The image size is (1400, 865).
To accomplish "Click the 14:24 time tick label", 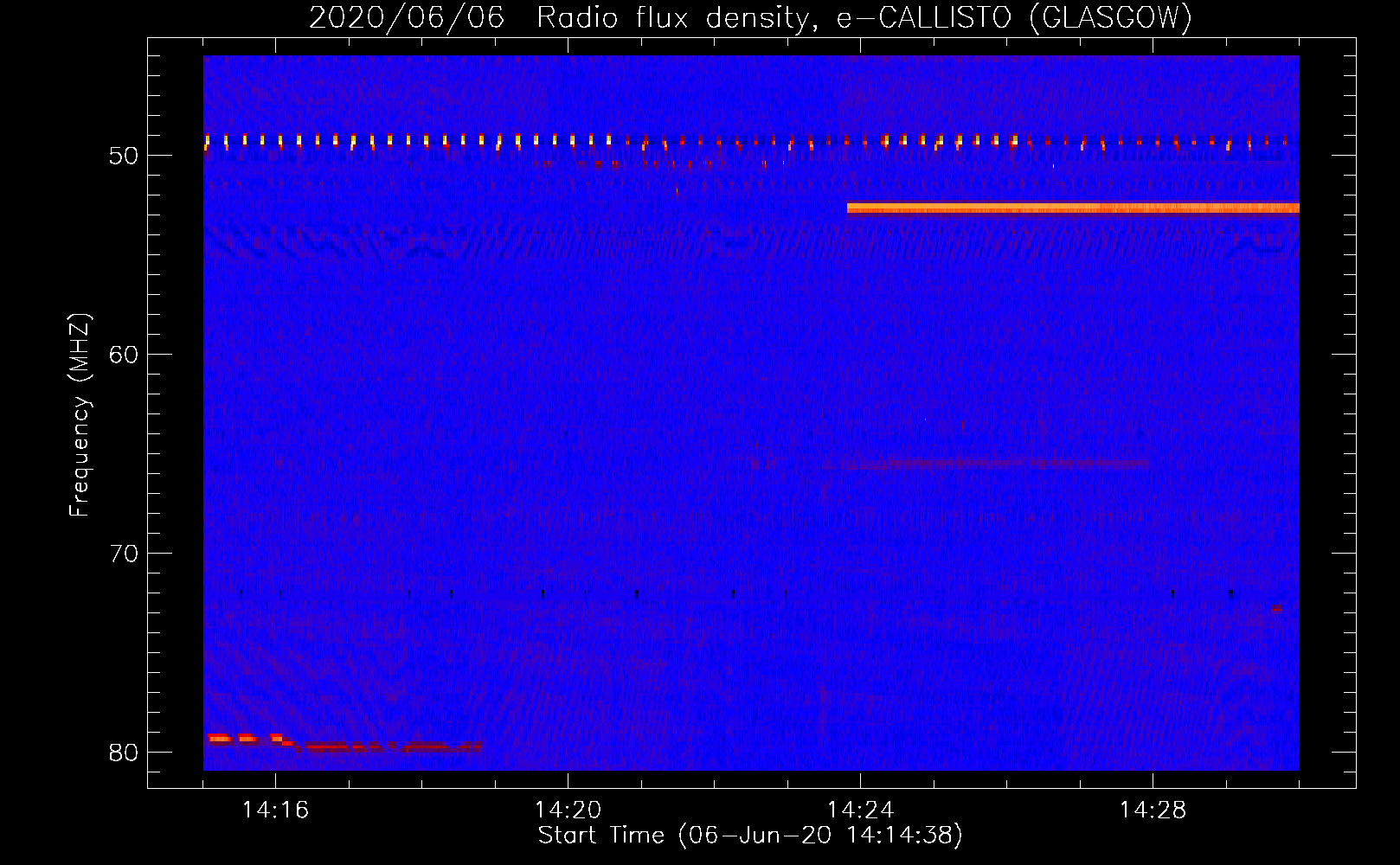I will coord(860,810).
